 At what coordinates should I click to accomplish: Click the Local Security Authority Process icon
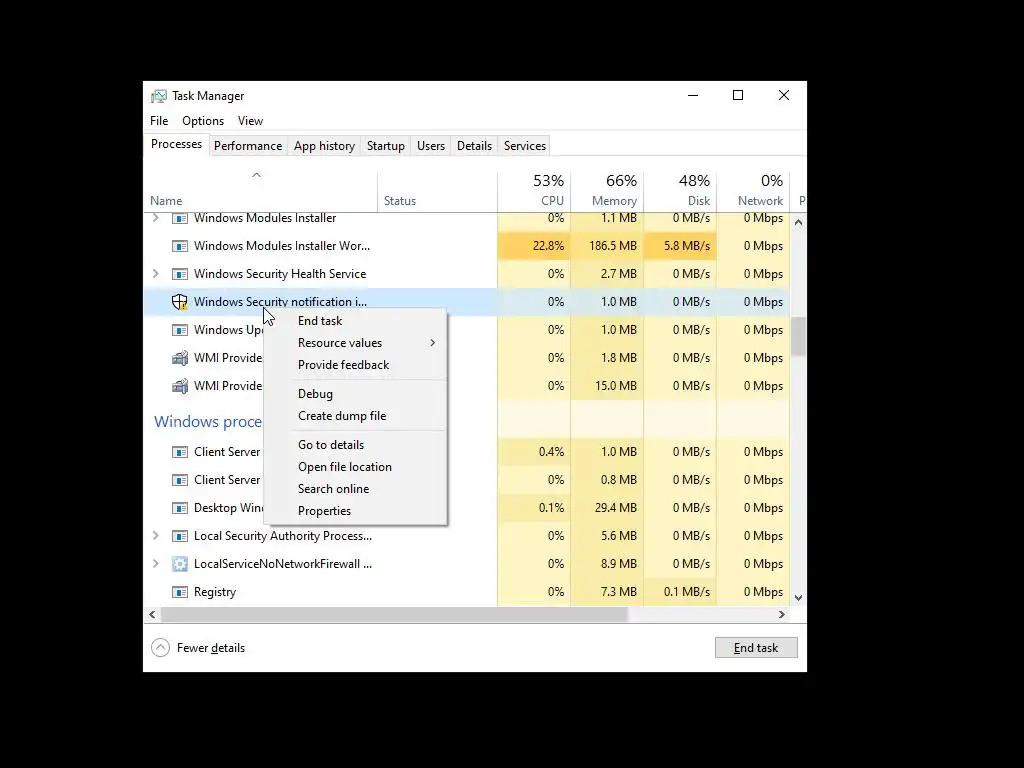(180, 536)
